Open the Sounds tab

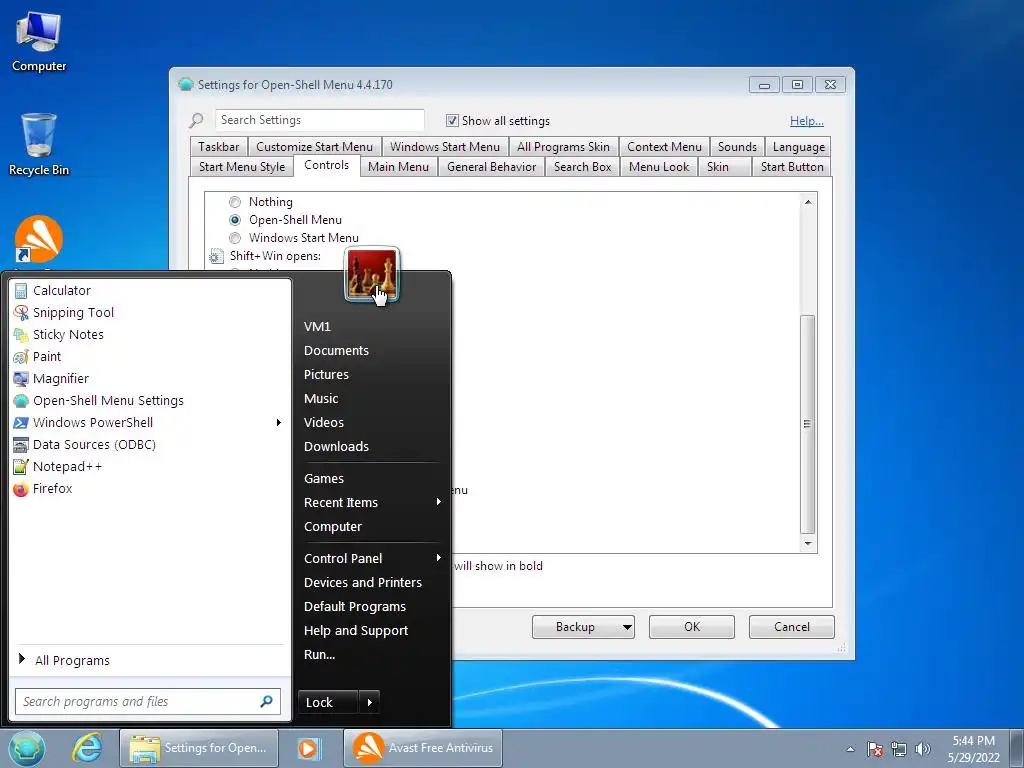point(737,147)
